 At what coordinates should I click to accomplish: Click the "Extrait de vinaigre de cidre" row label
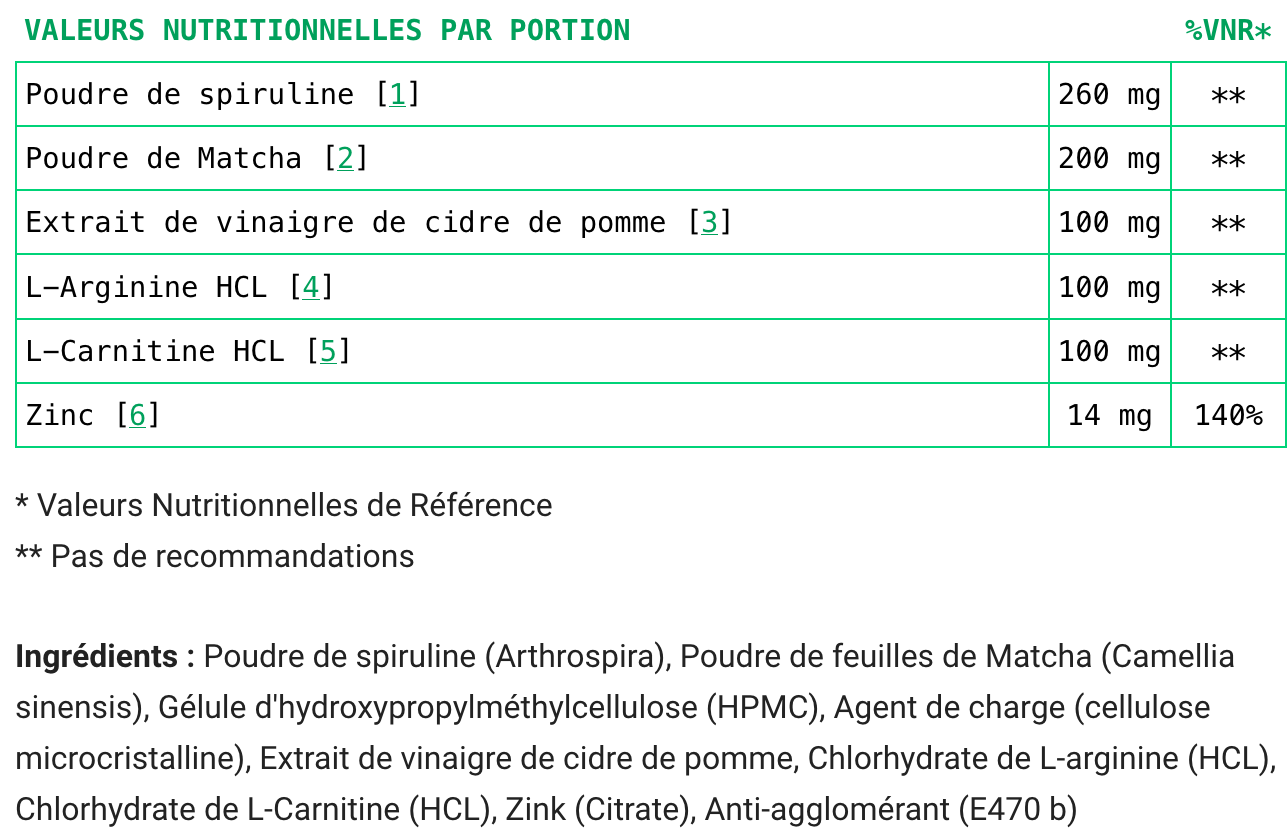pos(345,223)
